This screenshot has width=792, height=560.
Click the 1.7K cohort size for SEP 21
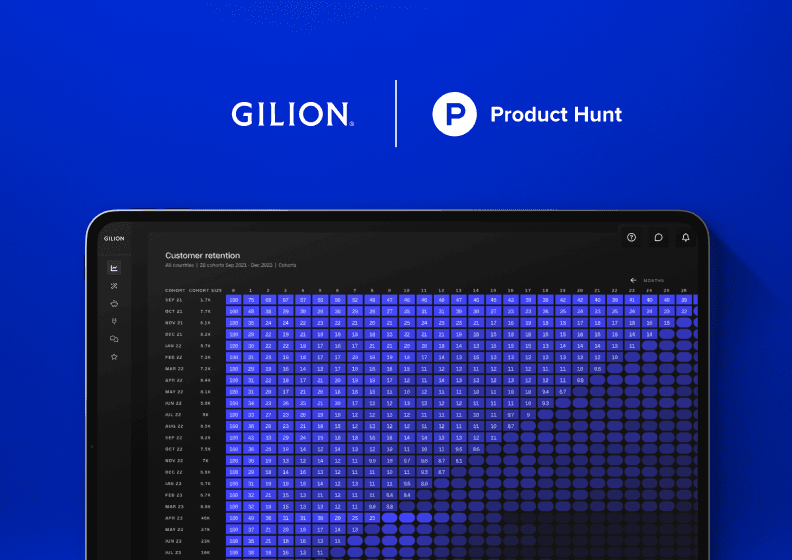point(206,300)
